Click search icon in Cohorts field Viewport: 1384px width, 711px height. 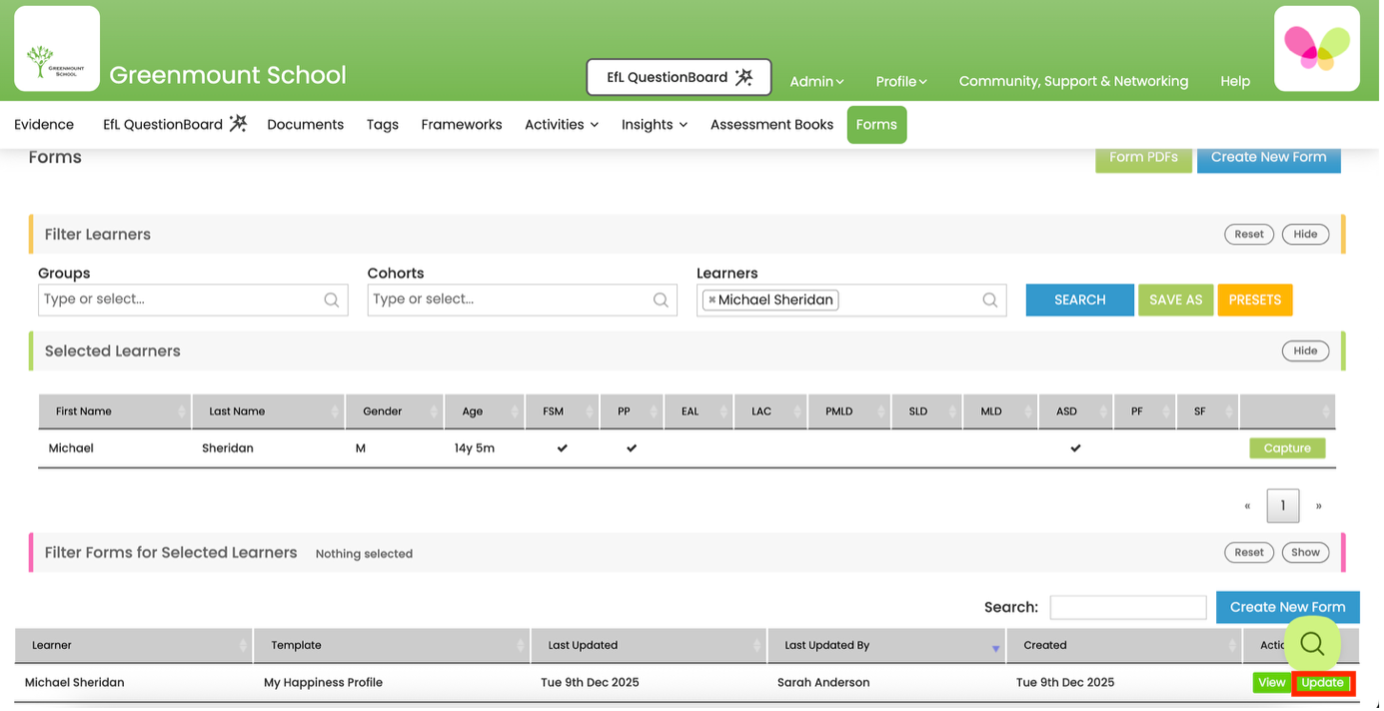pyautogui.click(x=663, y=301)
